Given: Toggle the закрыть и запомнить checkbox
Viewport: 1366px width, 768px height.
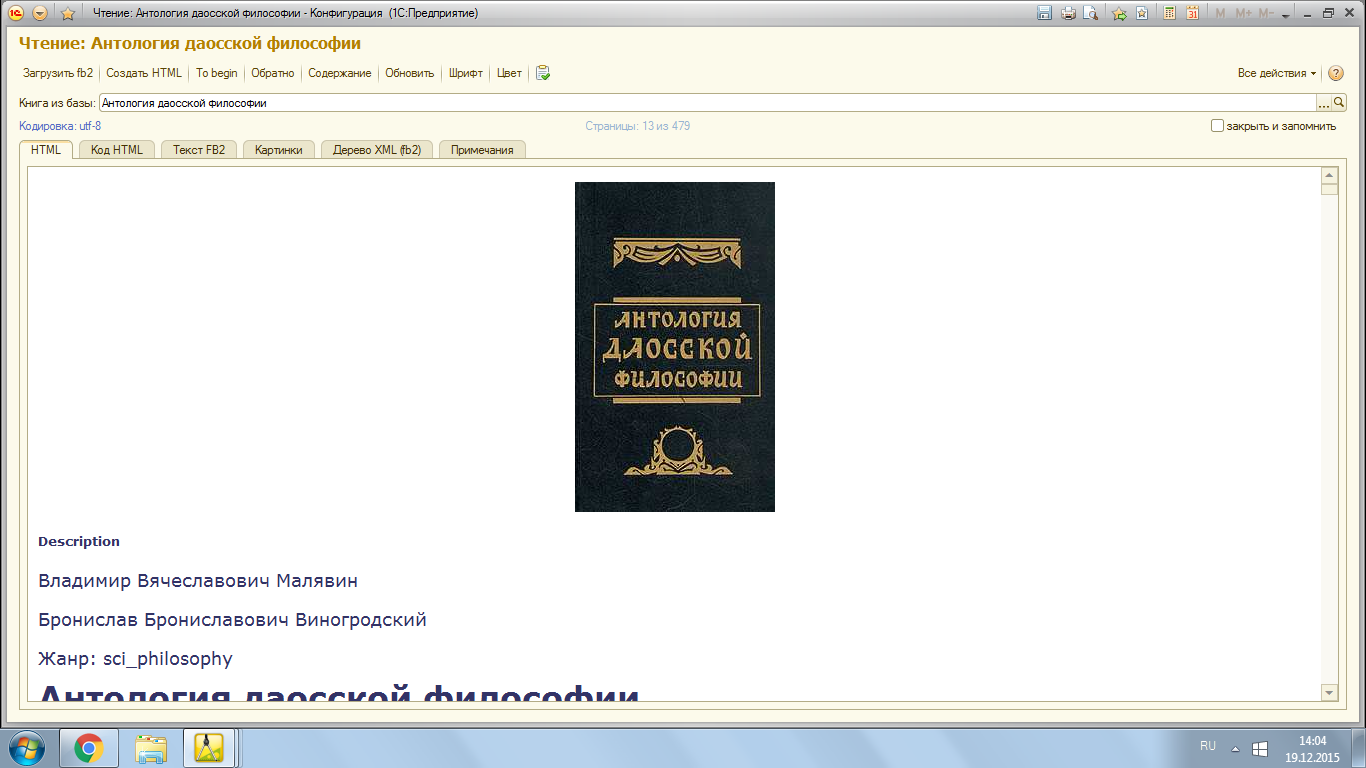Looking at the screenshot, I should (1217, 126).
